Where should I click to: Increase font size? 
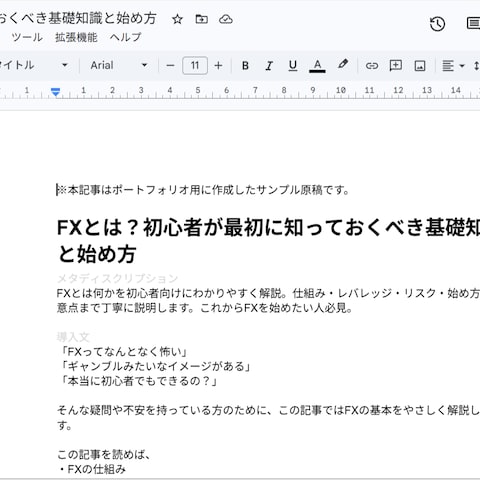[218, 66]
